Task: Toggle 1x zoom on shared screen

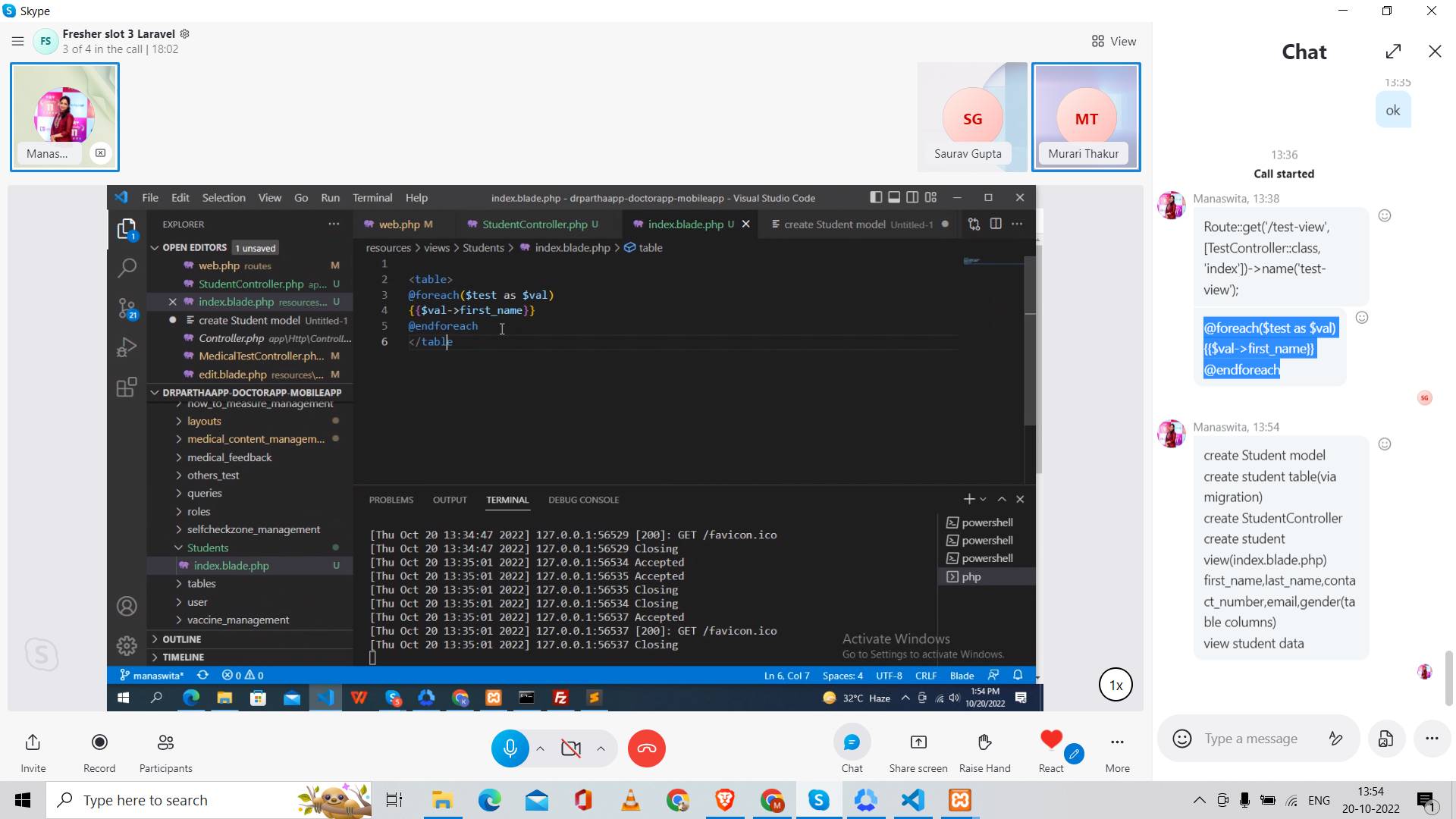Action: (1116, 686)
